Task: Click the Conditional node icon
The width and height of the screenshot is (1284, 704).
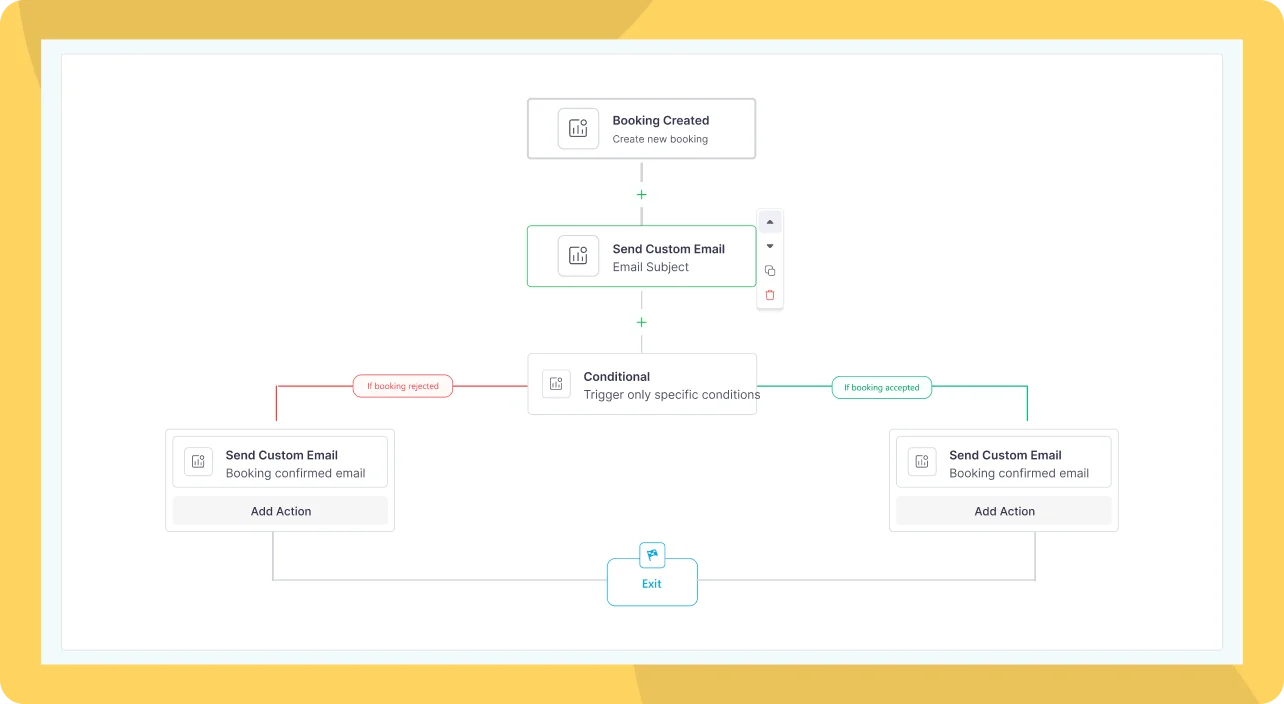Action: coord(556,384)
